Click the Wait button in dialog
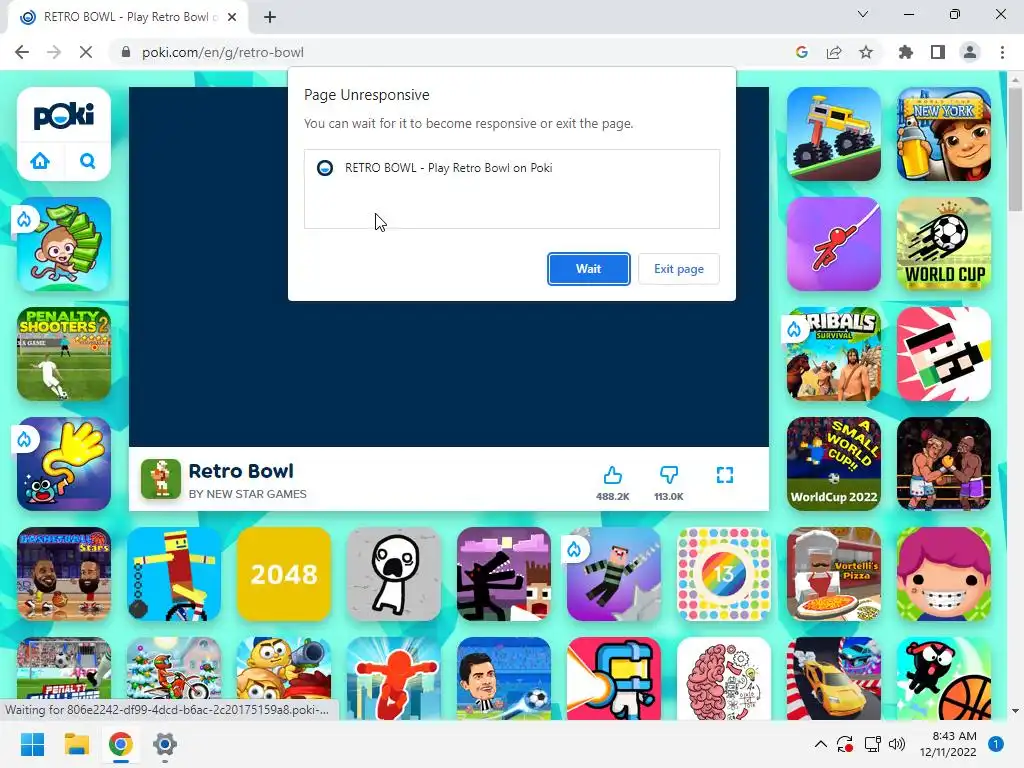Screen dimensions: 1024x768 click(588, 269)
